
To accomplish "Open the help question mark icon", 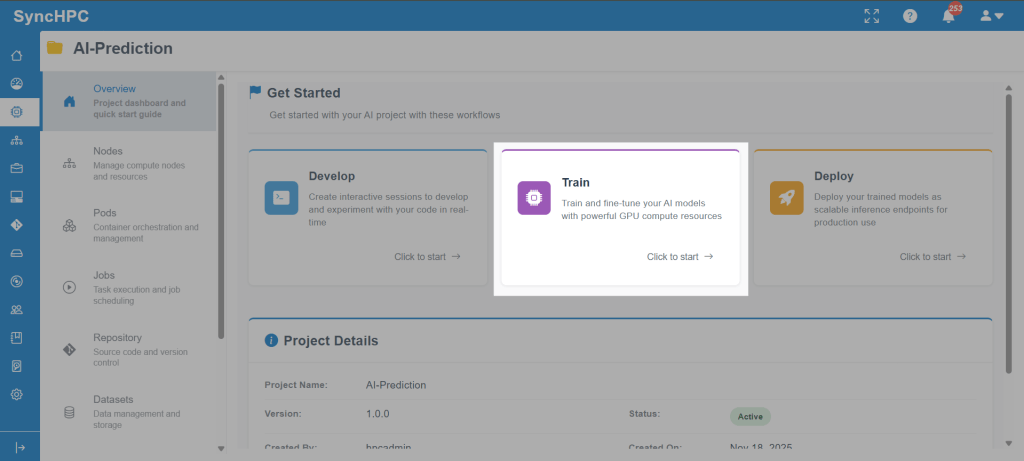I will pos(910,16).
